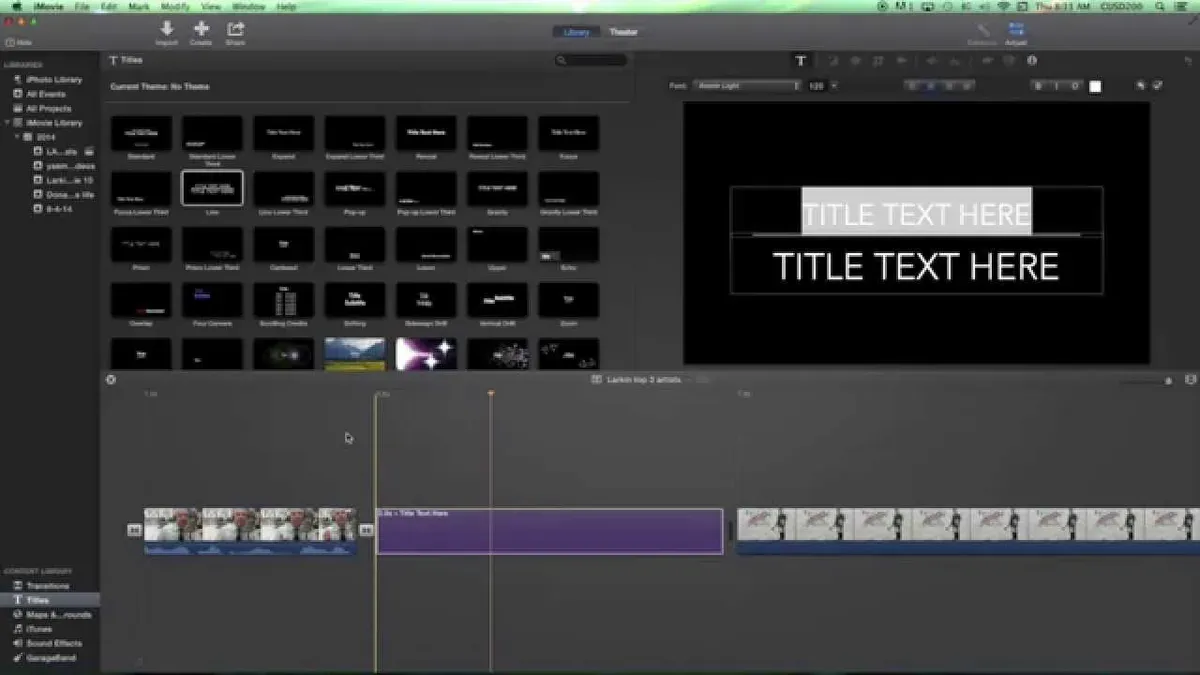The width and height of the screenshot is (1200, 675).
Task: Select All Projects in the sidebar
Action: click(48, 108)
